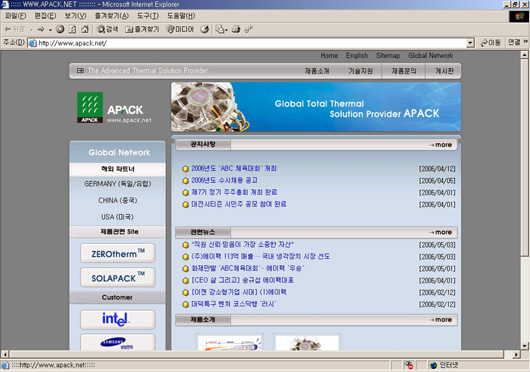530x372 pixels.
Task: Open the Mail icon dropdown arrow
Action: click(226, 30)
